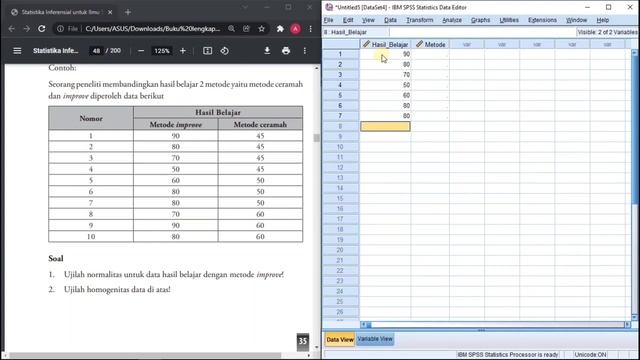Open the SPSS Help menu
This screenshot has width=640, height=360.
pyautogui.click(x=603, y=20)
